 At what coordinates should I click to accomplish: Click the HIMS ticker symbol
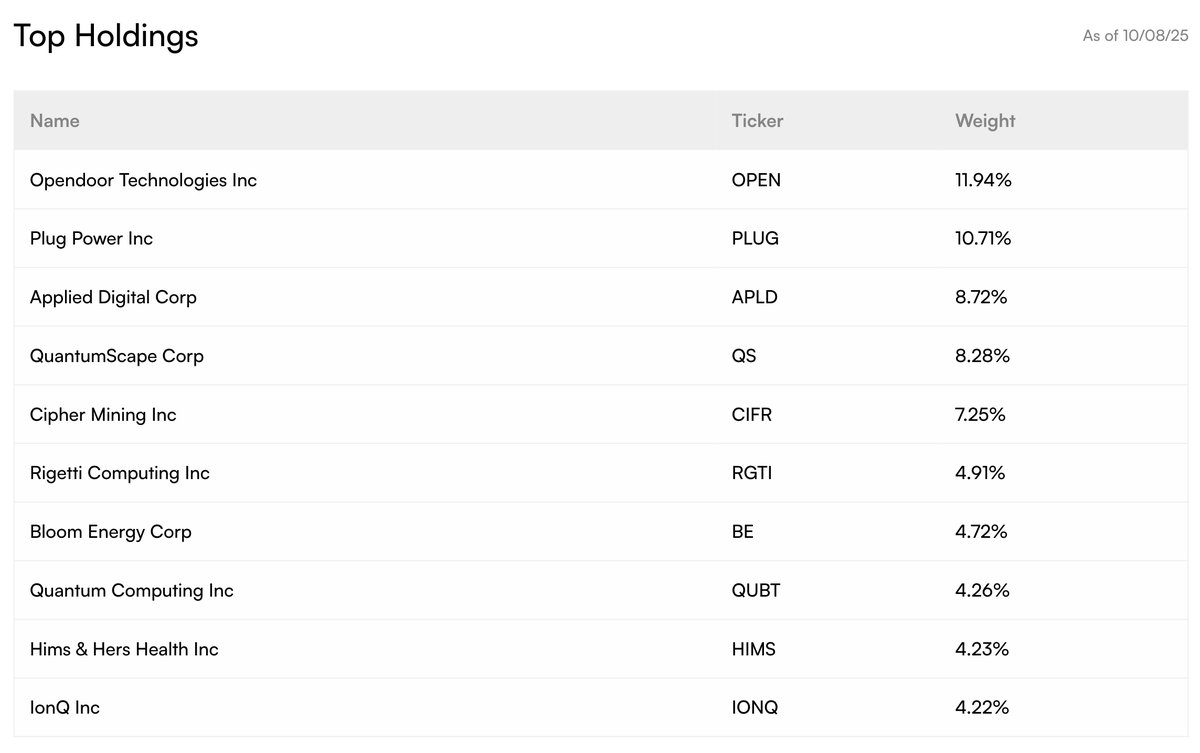coord(754,649)
